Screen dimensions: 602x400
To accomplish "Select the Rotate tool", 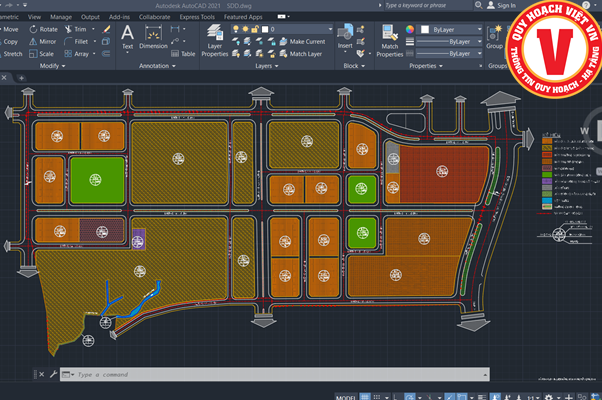I will tap(43, 30).
